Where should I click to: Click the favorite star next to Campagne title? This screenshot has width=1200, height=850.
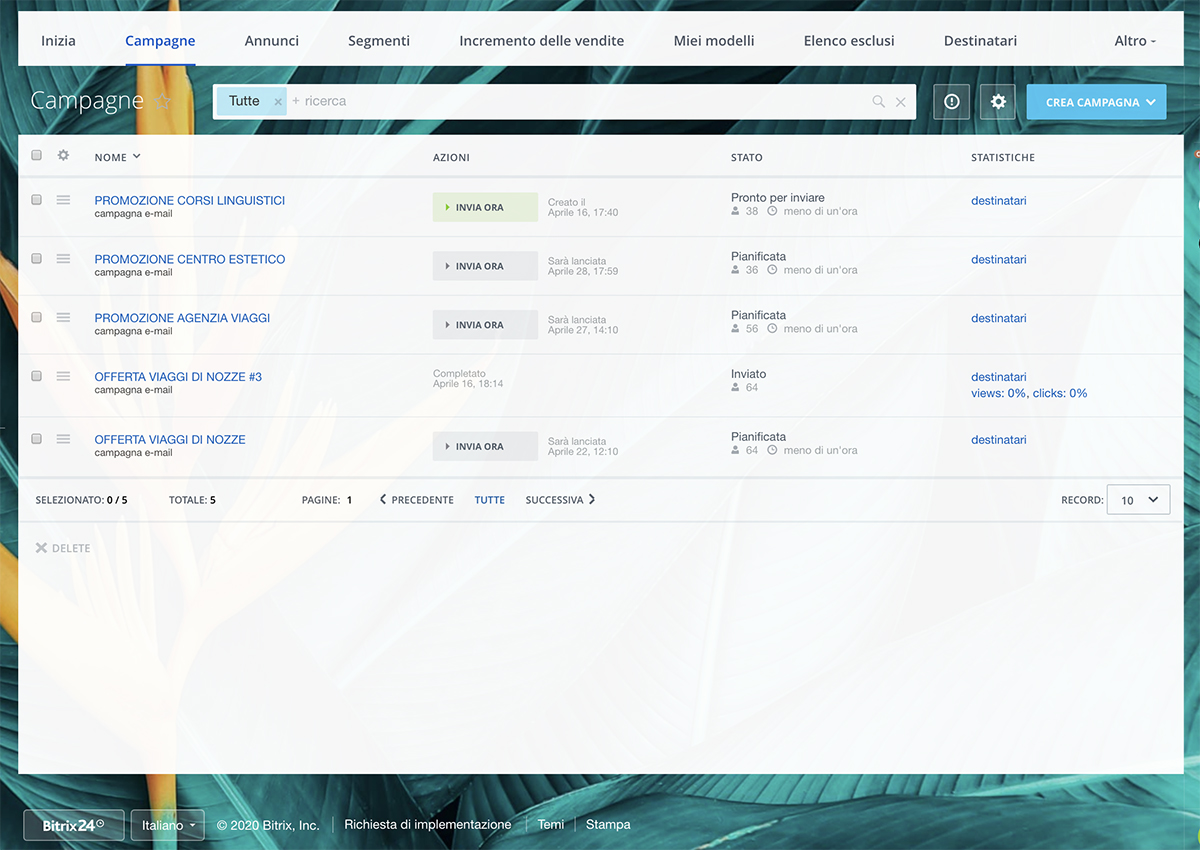(164, 102)
